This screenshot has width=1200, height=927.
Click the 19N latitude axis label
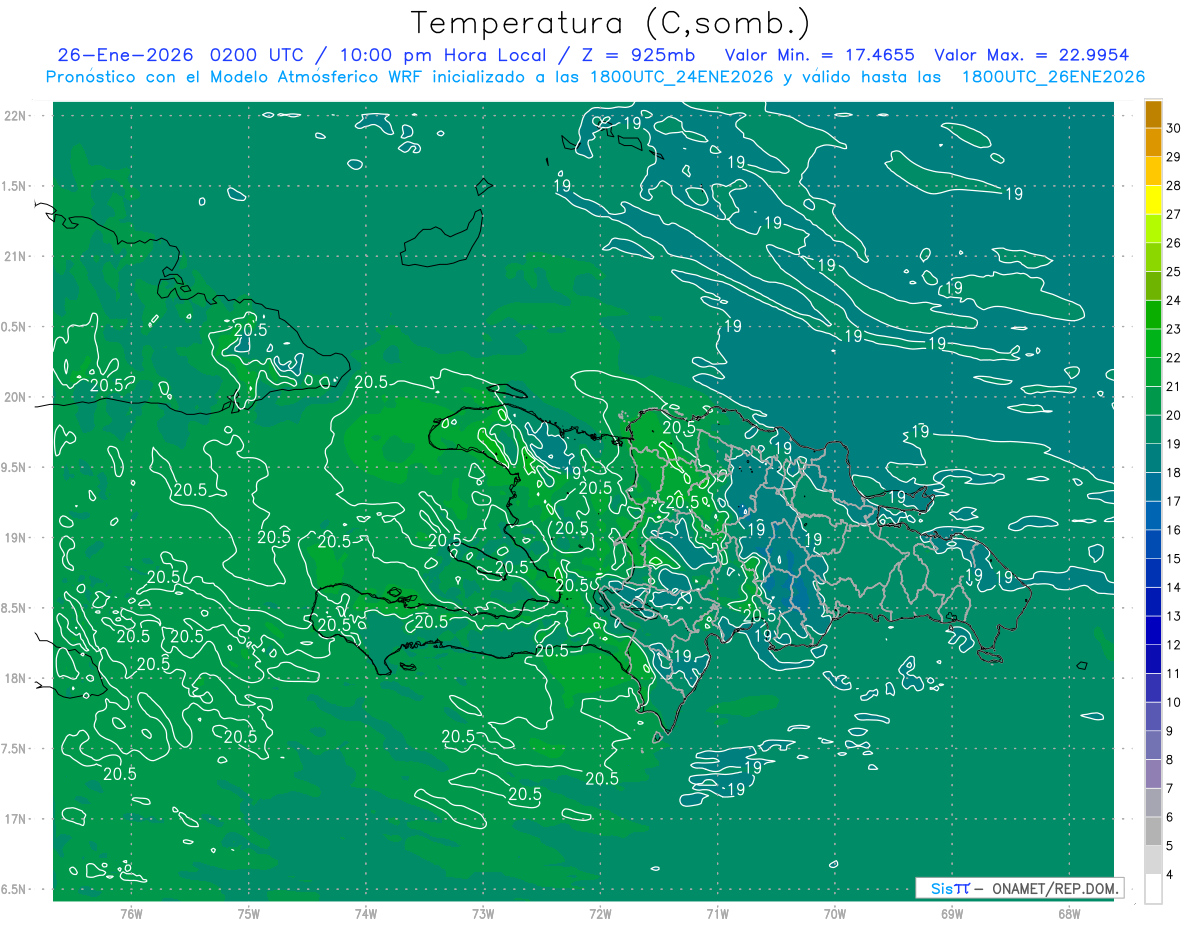point(16,538)
